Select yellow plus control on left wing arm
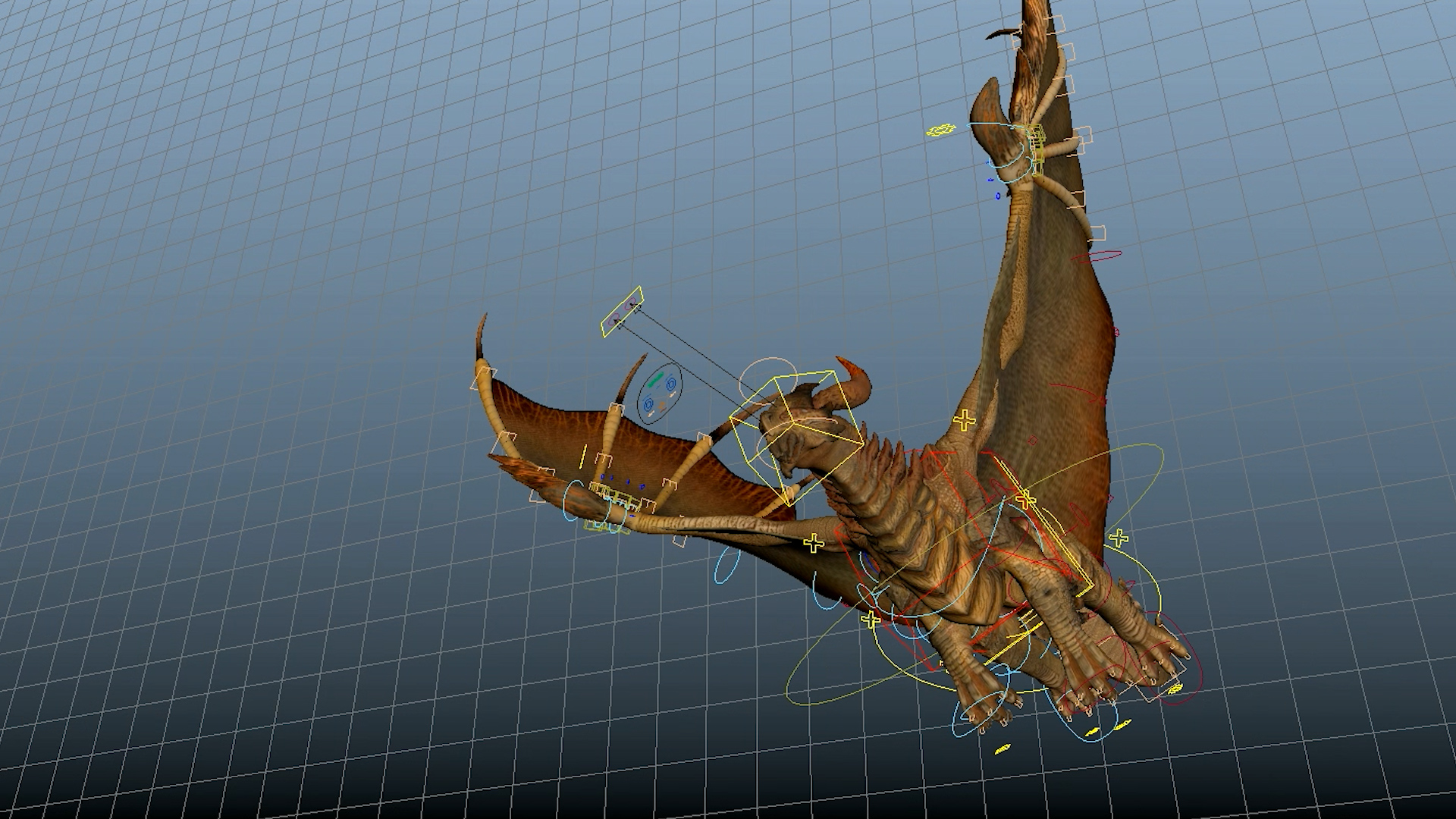Screen dimensions: 1456x819 813,543
